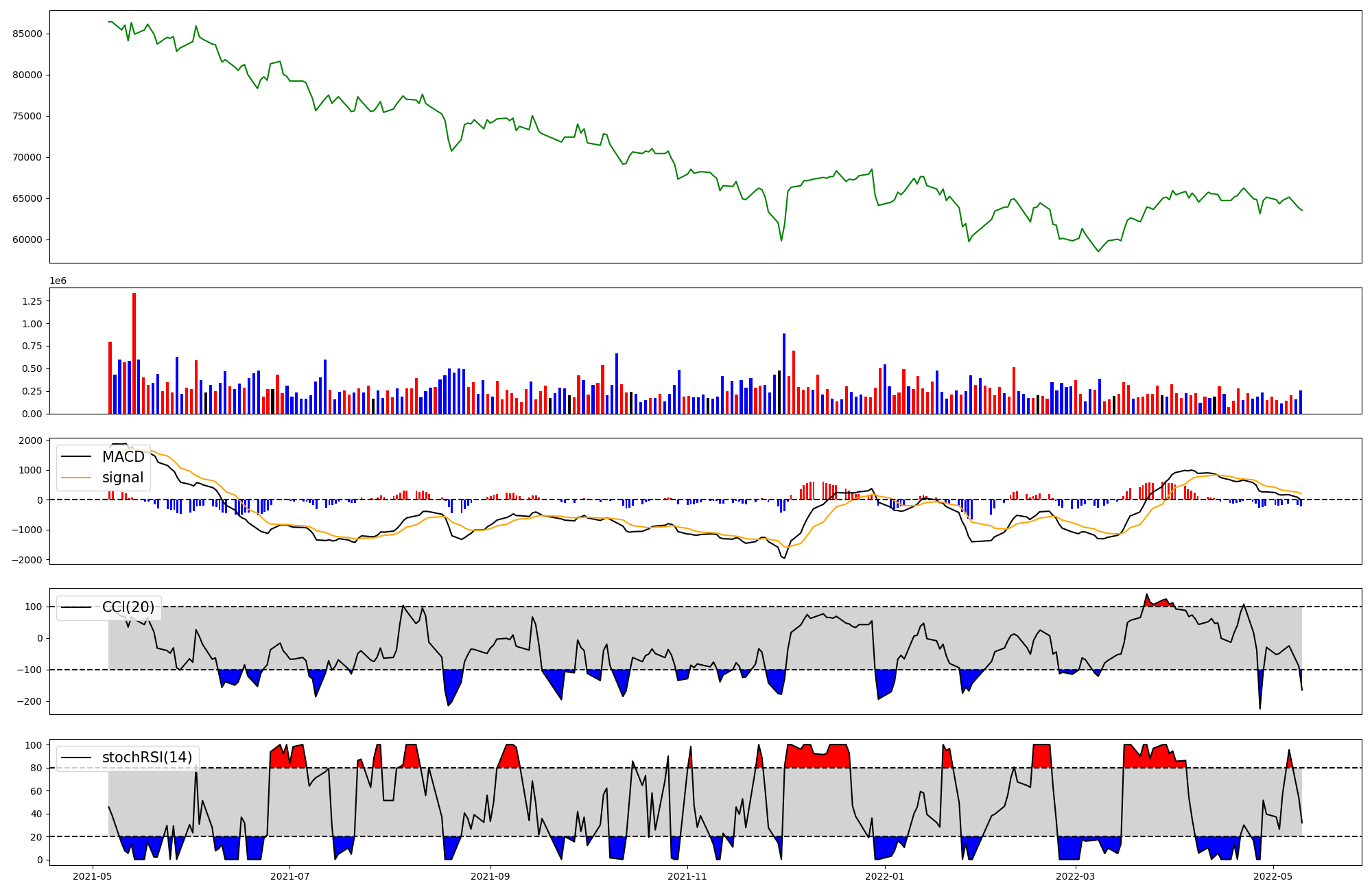Click the 2021-09 x-axis date label

(490, 876)
